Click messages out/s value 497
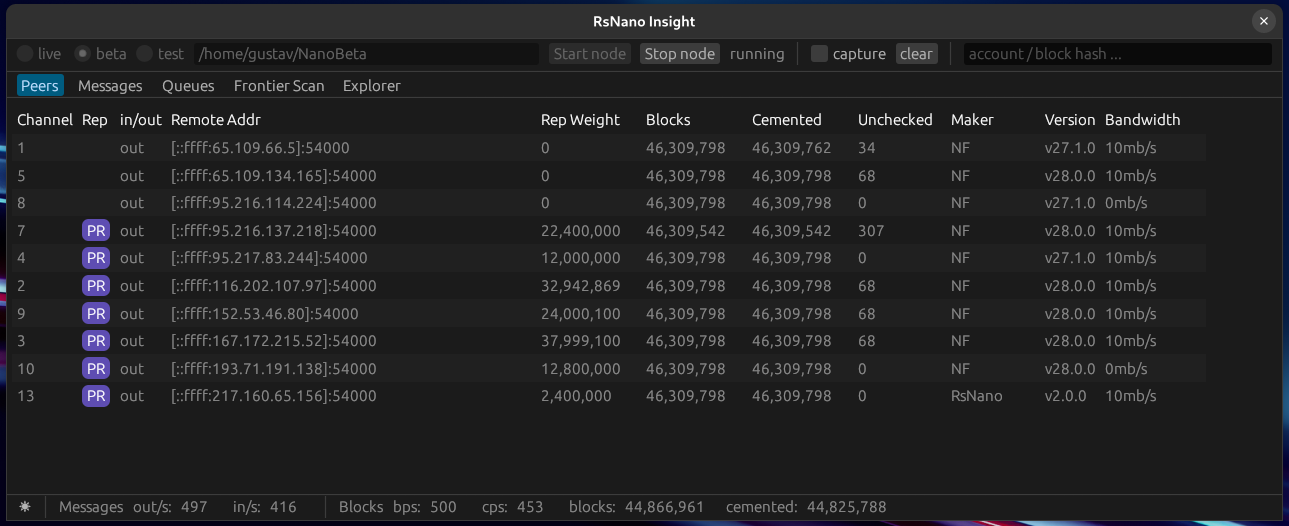The height and width of the screenshot is (526, 1289). (x=194, y=507)
